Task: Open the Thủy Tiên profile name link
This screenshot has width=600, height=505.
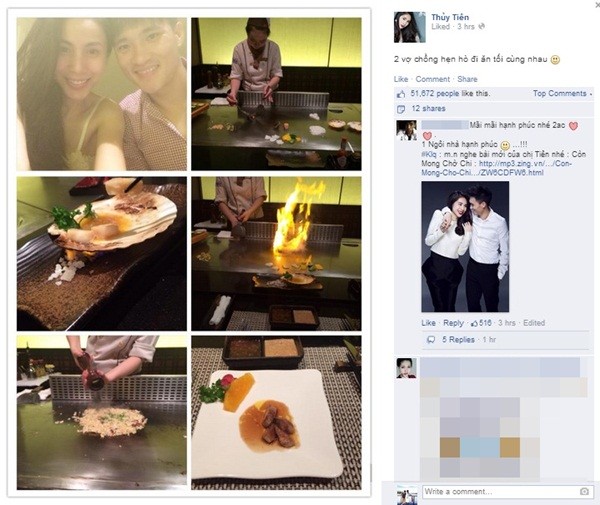Action: (450, 17)
